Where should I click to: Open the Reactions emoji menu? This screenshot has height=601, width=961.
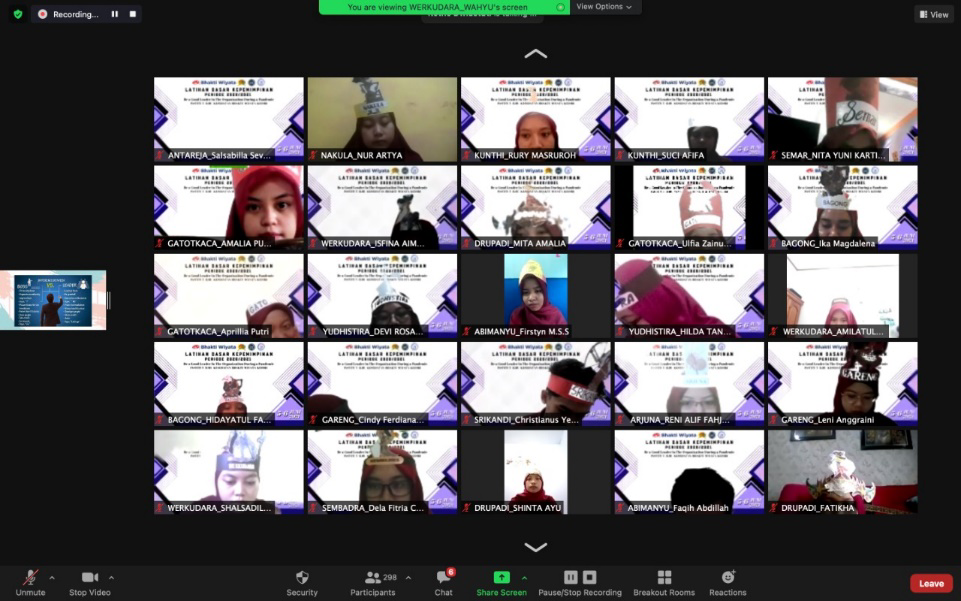728,578
